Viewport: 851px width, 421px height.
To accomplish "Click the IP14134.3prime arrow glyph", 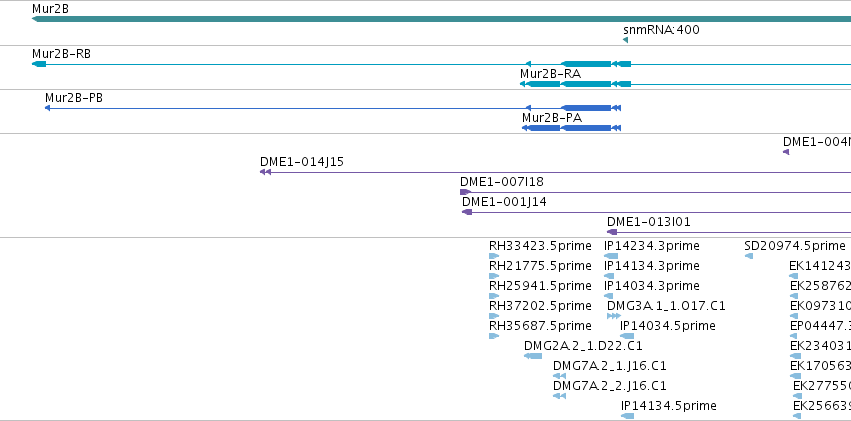I will (609, 276).
